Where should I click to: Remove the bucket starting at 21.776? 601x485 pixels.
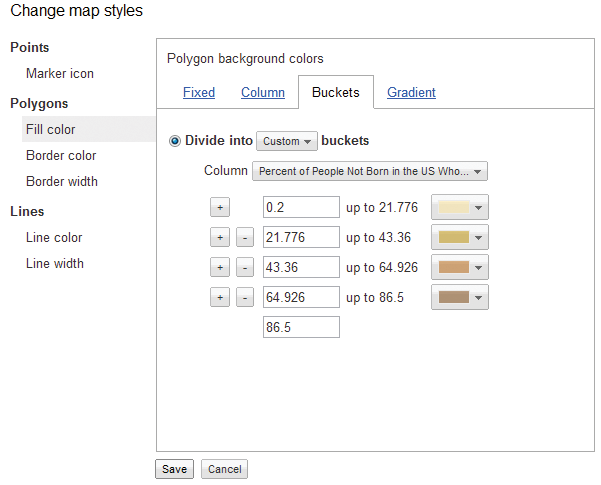[245, 237]
